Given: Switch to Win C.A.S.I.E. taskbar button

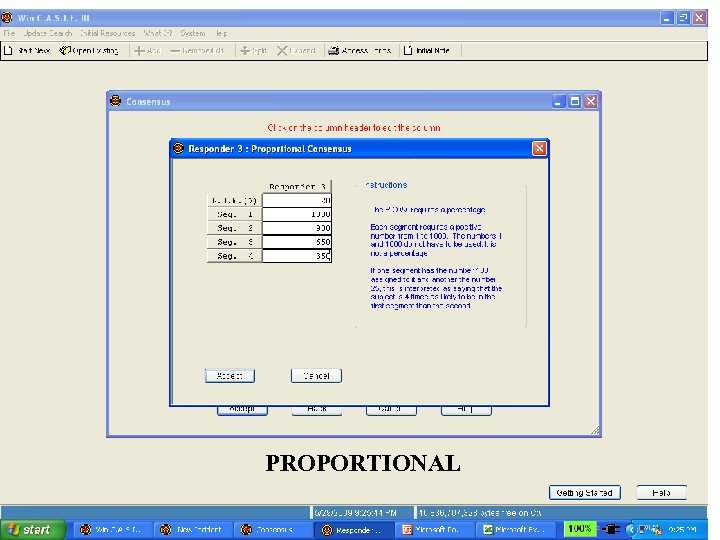Looking at the screenshot, I should pyautogui.click(x=112, y=529).
